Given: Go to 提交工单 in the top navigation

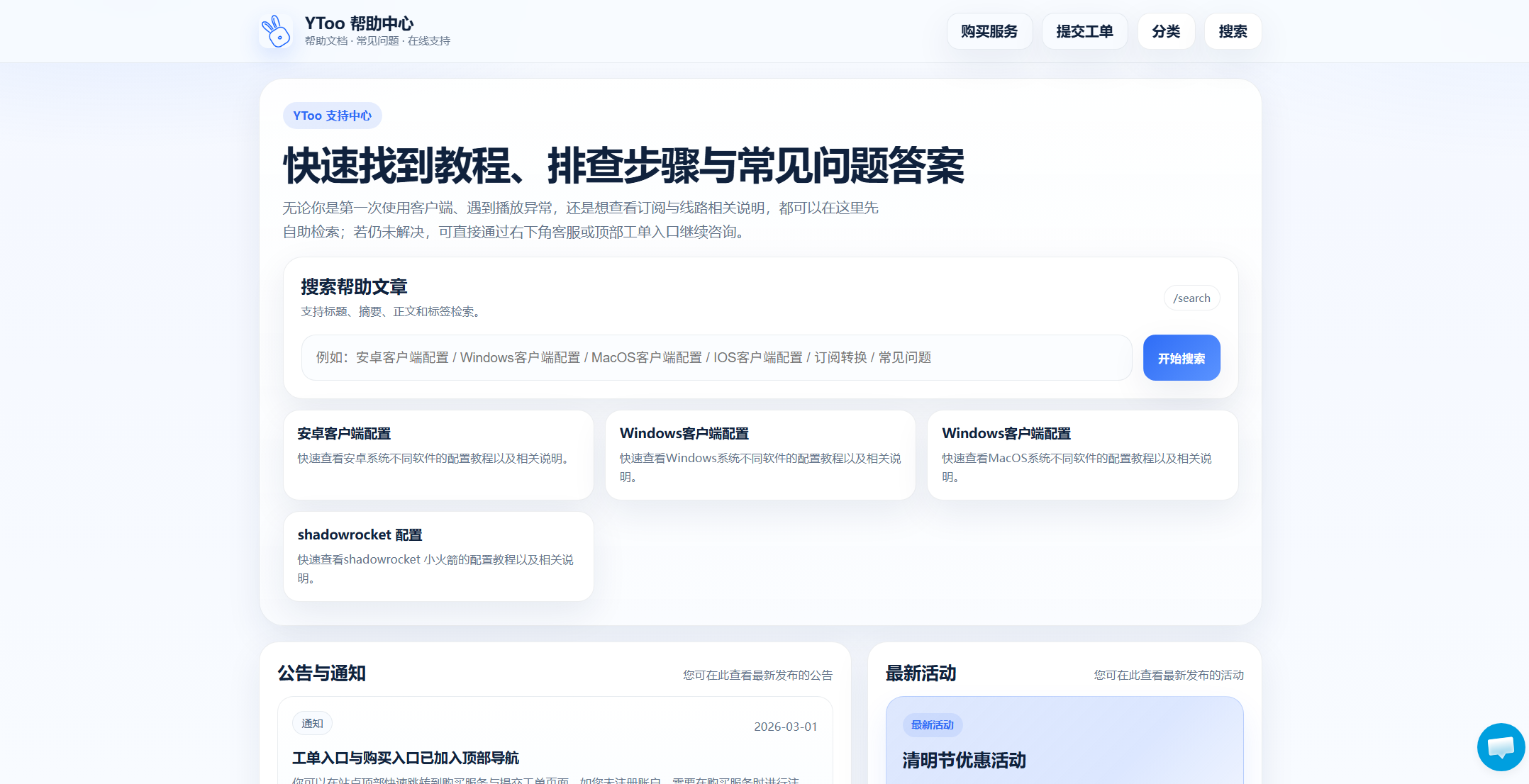Looking at the screenshot, I should click(x=1084, y=31).
